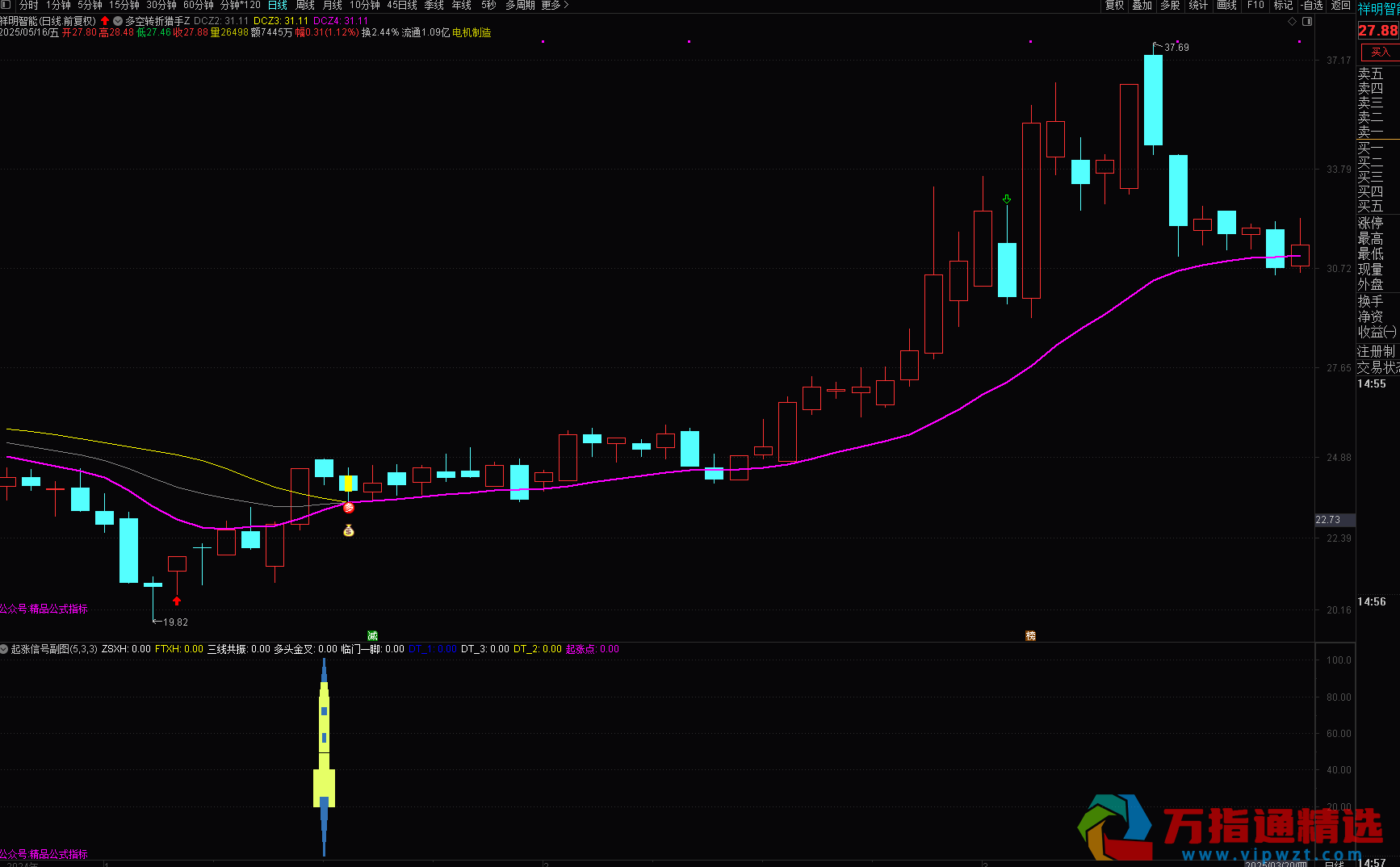Click the 买入 buy button
1400x867 pixels.
(1380, 52)
